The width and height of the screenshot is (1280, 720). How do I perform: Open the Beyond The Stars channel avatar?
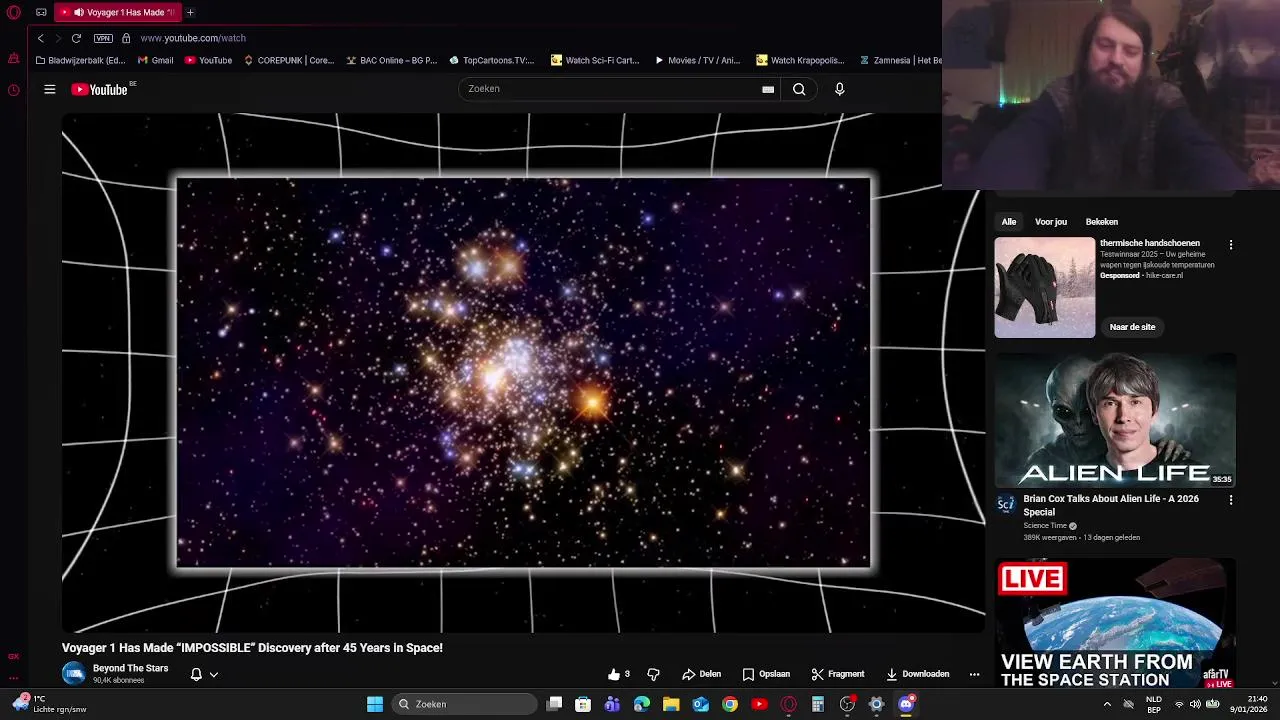74,673
